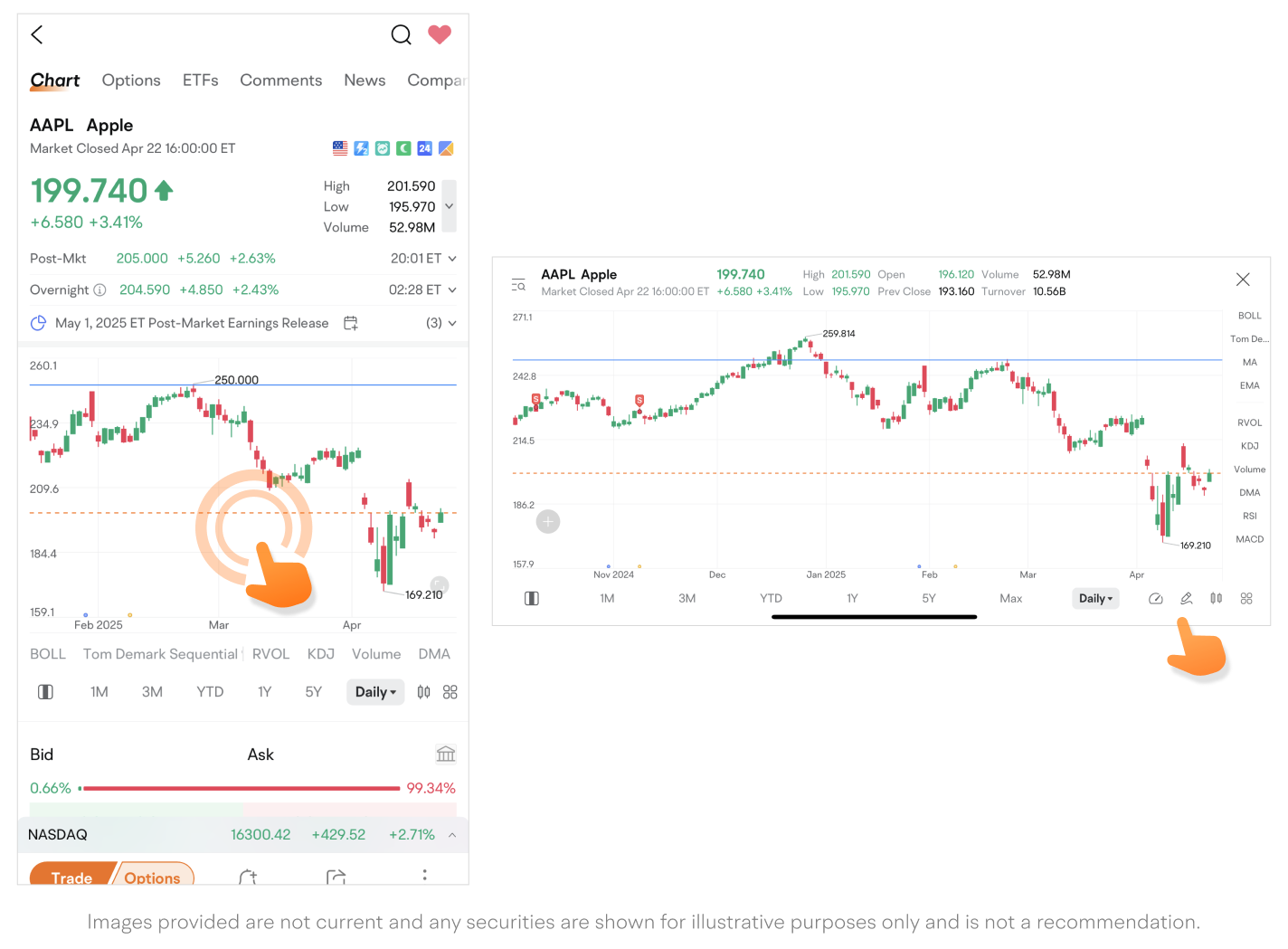1288x949 pixels.
Task: Click the speedometer gauge icon in landscape toolbar
Action: point(1156,599)
